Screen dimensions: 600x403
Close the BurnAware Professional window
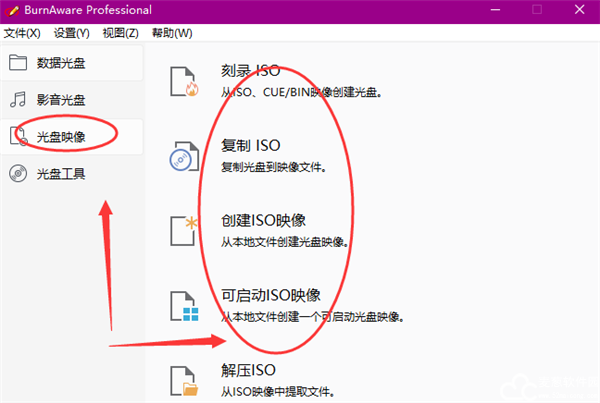579,10
